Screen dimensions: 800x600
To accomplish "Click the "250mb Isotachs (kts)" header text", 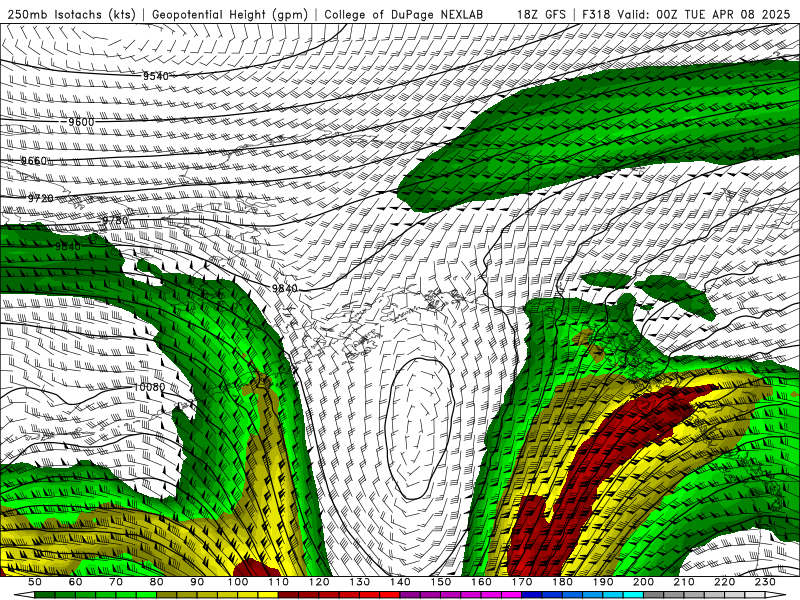I will [x=71, y=14].
